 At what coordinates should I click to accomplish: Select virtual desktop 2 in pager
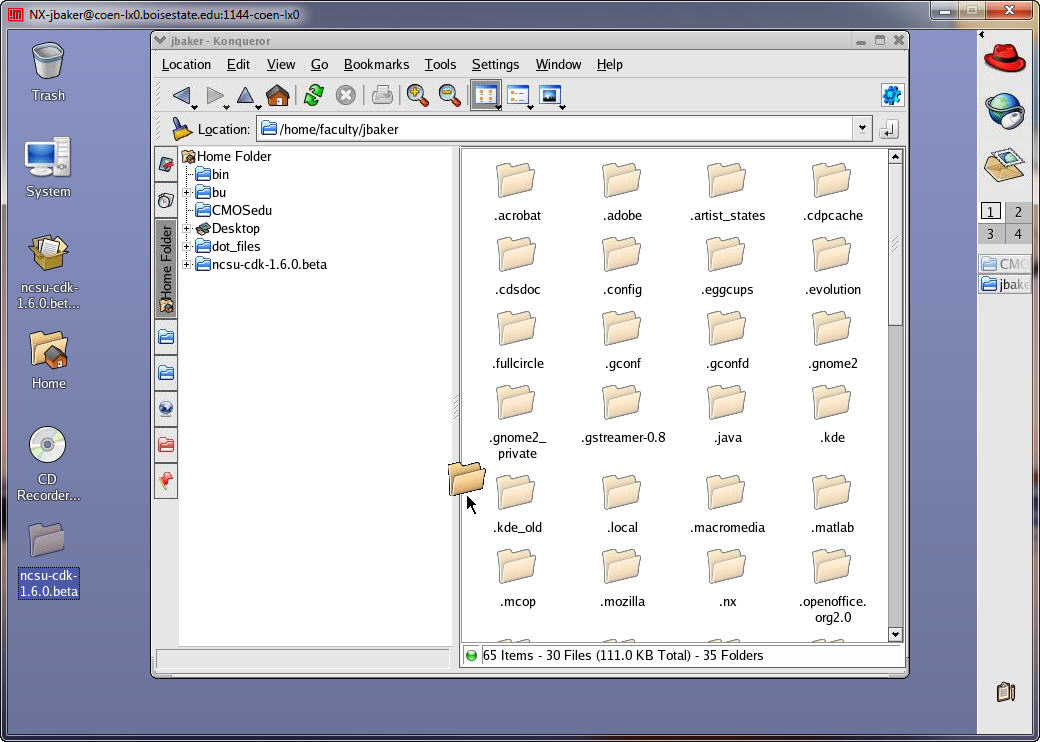point(1018,212)
